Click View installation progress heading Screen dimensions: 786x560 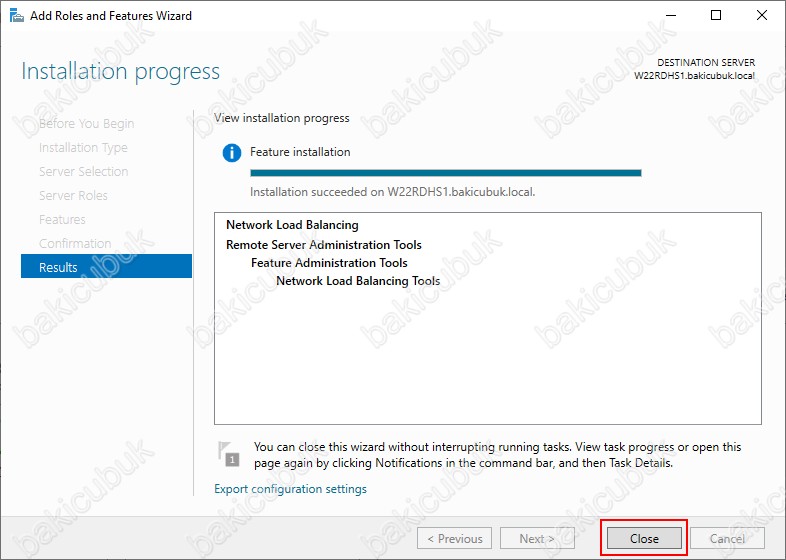pos(282,118)
